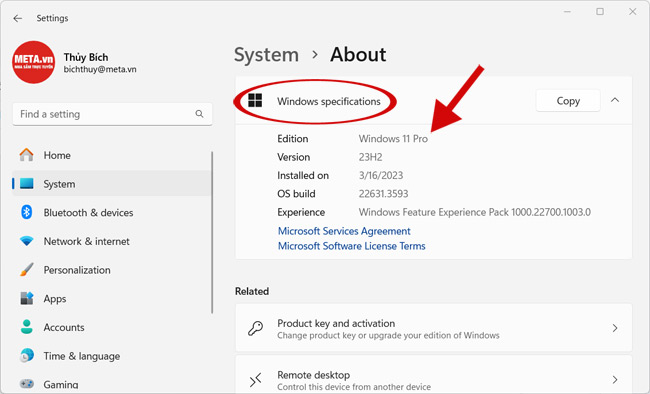Open the Home settings page

112,155
